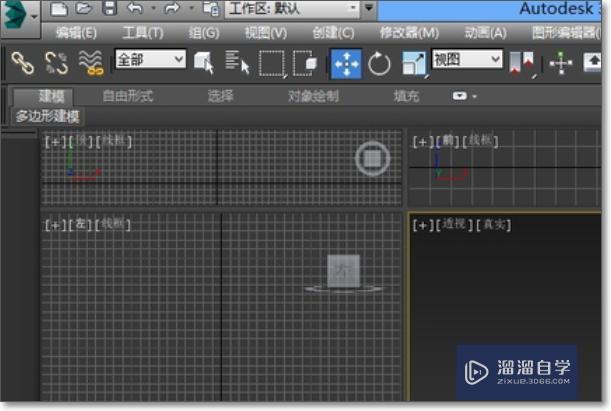Click the project folder icon in quick access

pos(212,9)
